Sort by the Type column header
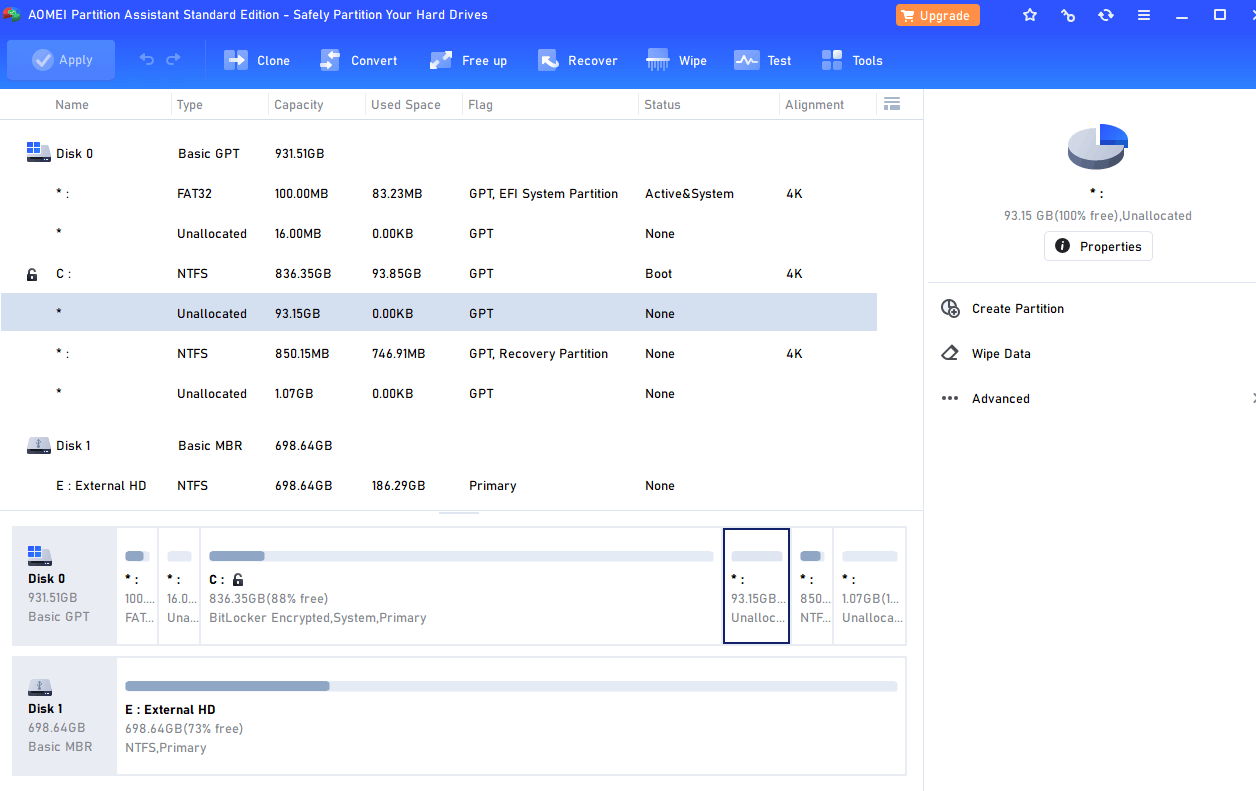This screenshot has height=791, width=1256. (190, 104)
